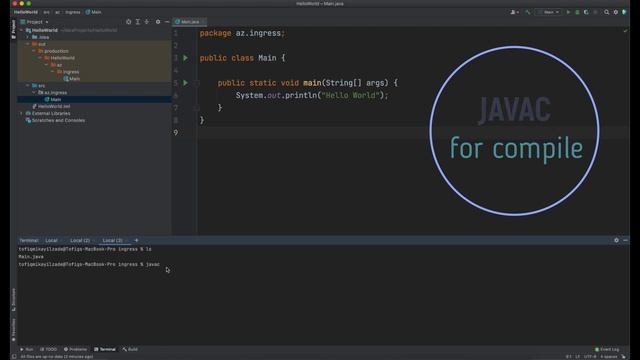Click the UTF-8 encoding in status bar
The image size is (640, 360).
click(590, 357)
